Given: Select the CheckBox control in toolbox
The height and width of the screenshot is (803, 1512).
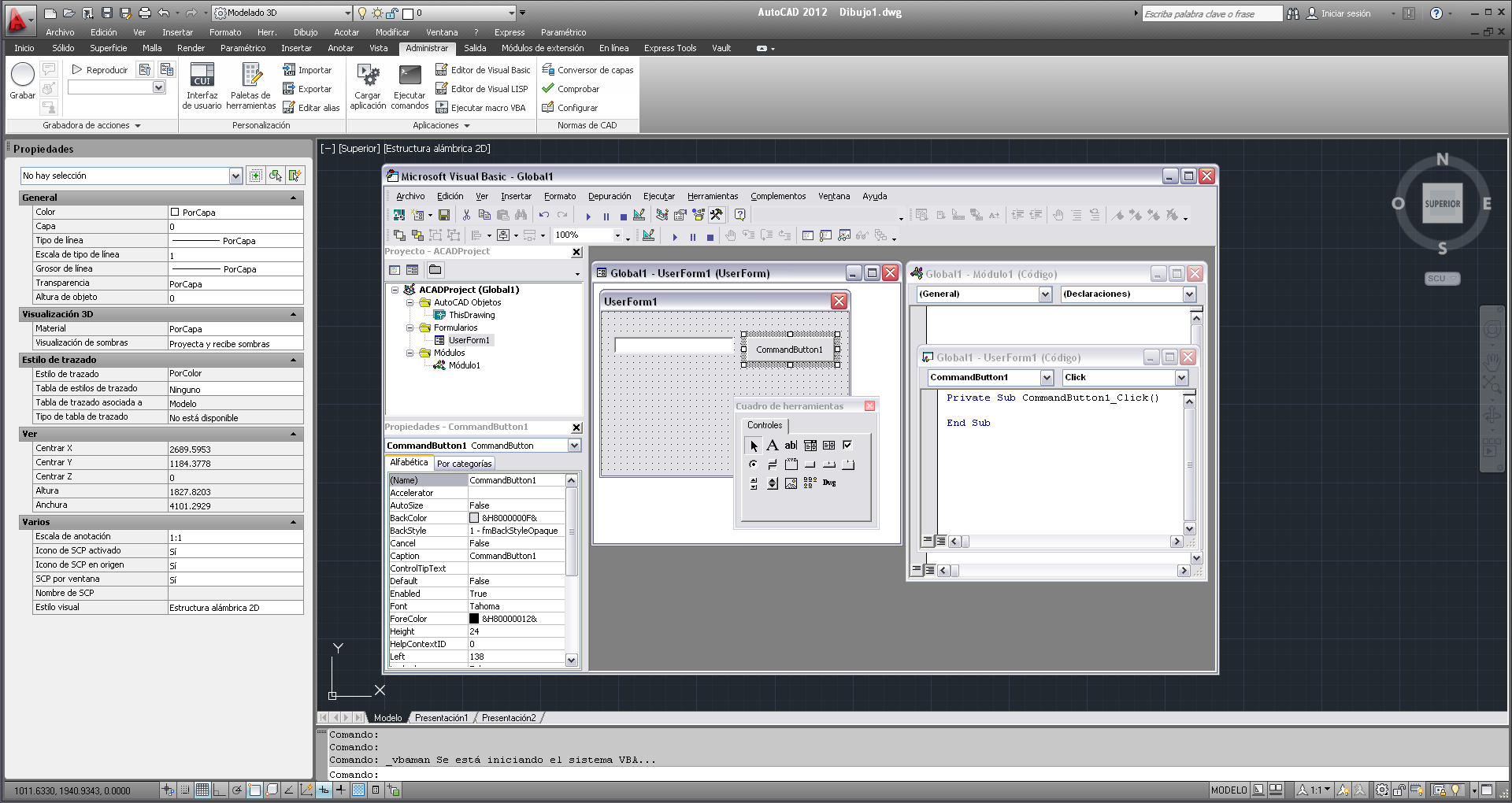Looking at the screenshot, I should [x=848, y=446].
